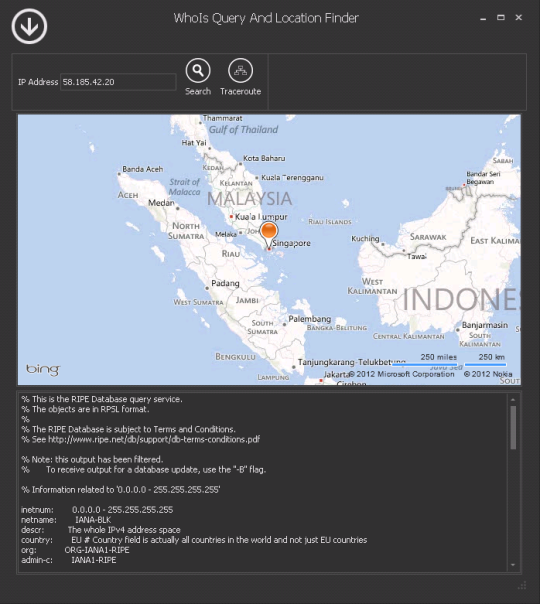Click 'Hat Yai' label on map
This screenshot has width=540, height=604.
pyautogui.click(x=194, y=143)
